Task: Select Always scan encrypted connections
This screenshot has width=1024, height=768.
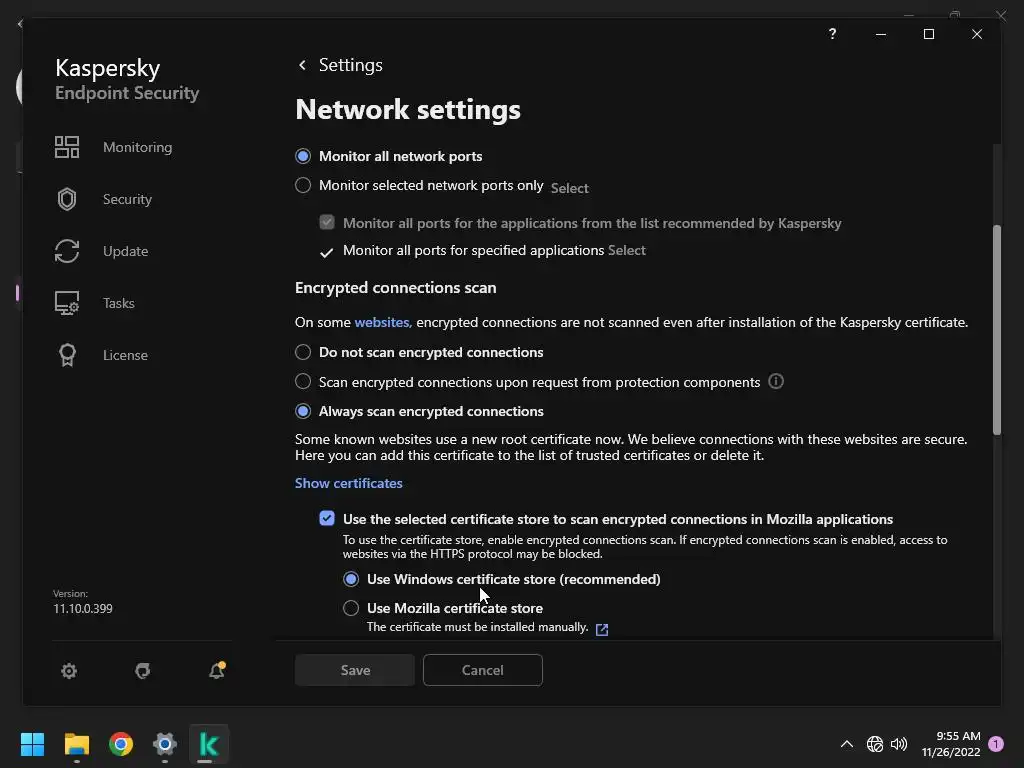Action: (303, 411)
